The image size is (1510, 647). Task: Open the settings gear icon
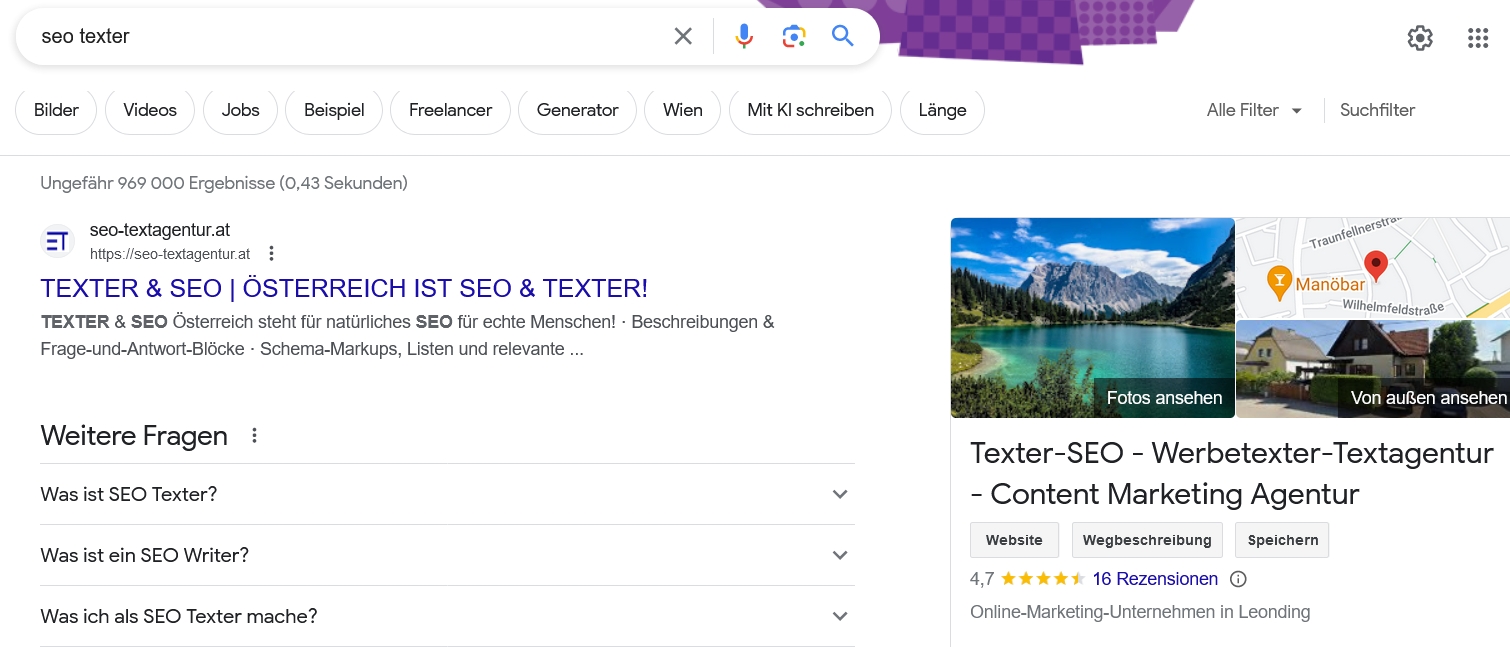(x=1420, y=38)
